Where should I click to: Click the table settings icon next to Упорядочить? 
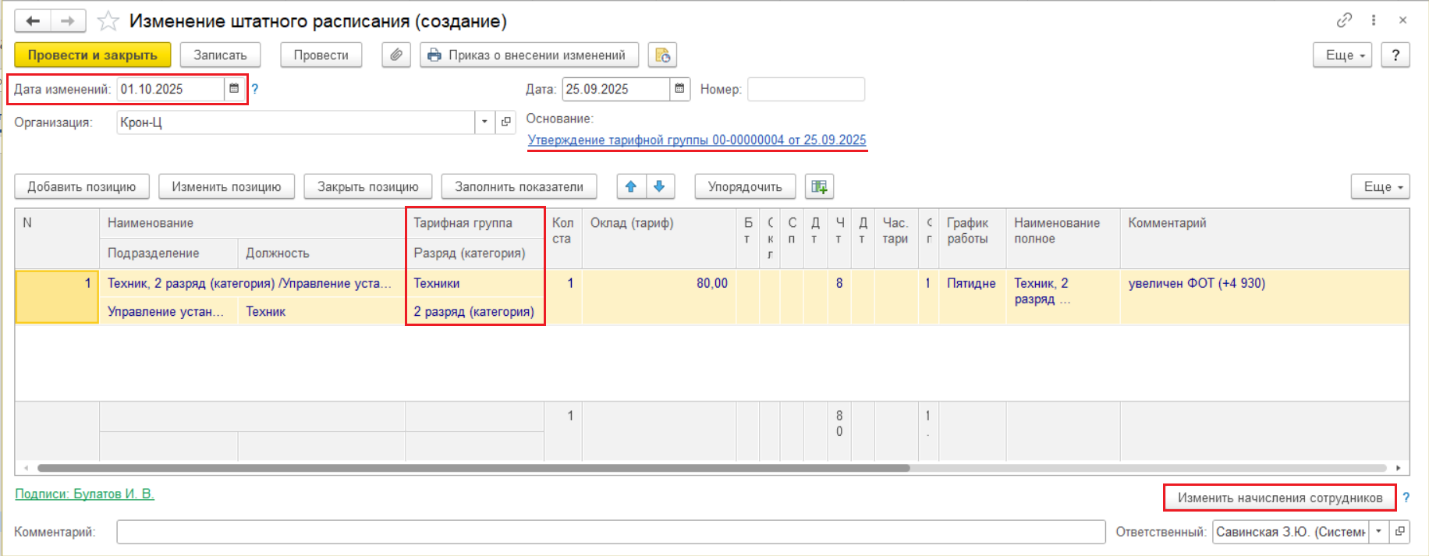[x=820, y=186]
